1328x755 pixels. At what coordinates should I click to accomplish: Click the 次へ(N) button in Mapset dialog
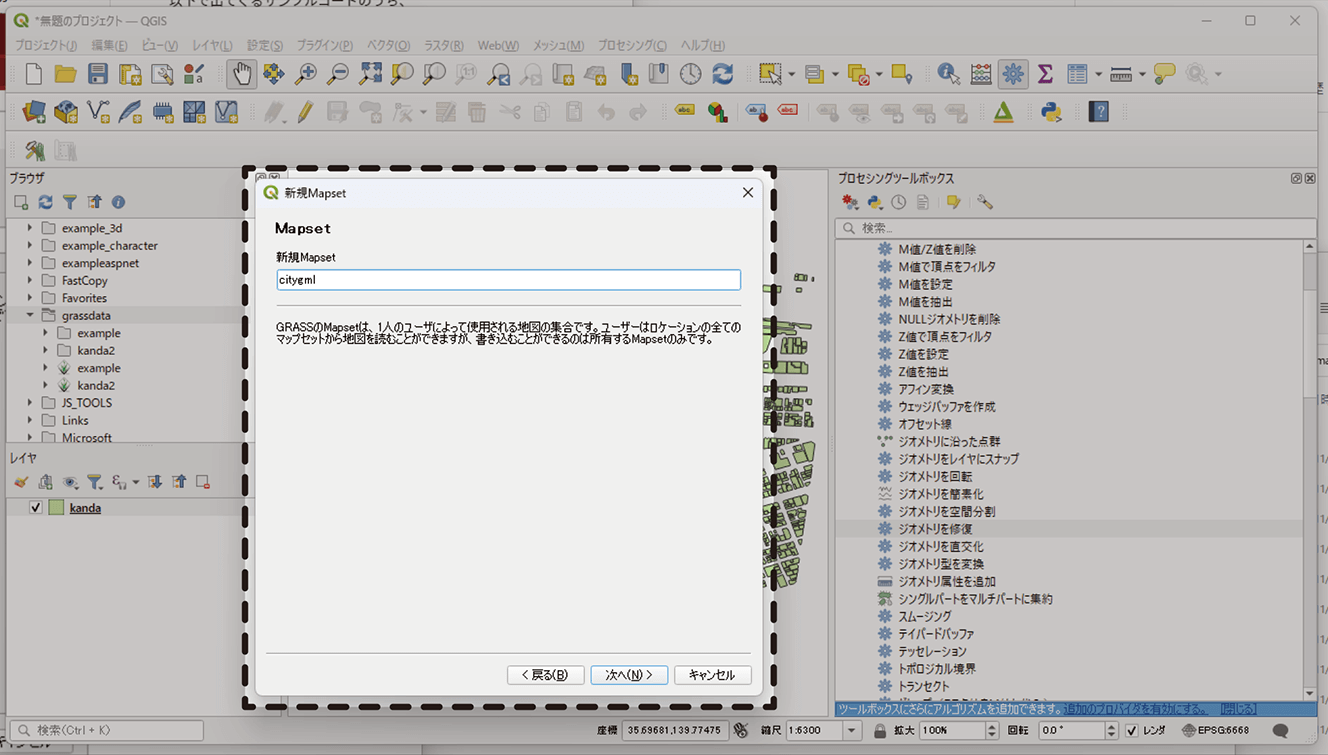pyautogui.click(x=629, y=675)
